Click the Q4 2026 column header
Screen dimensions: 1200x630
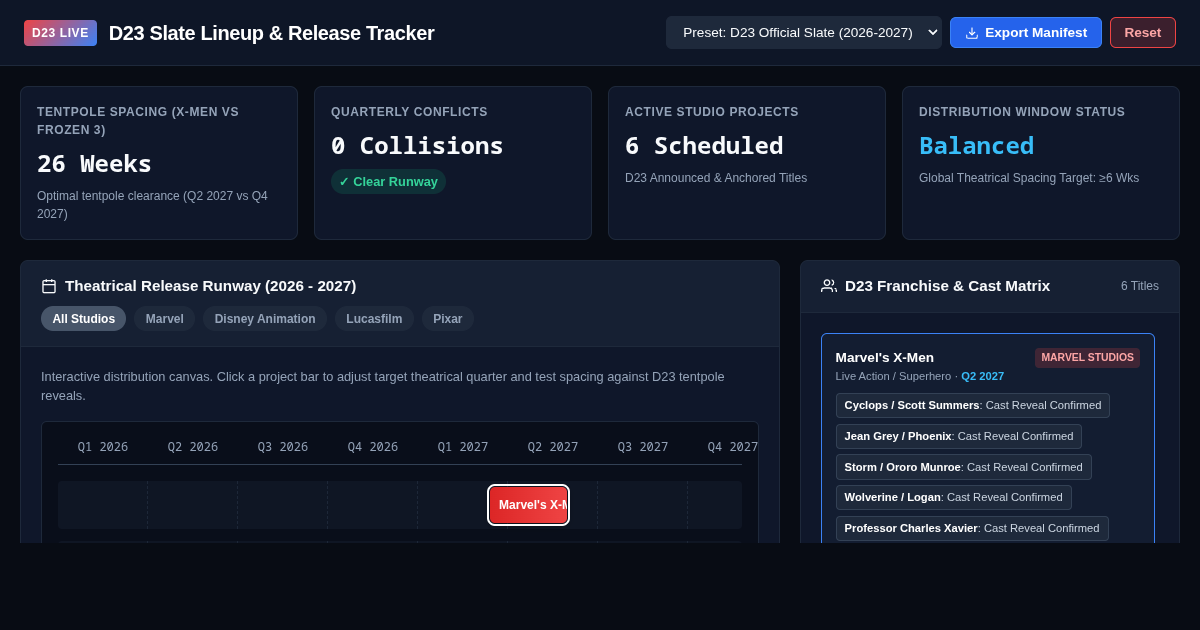point(373,447)
